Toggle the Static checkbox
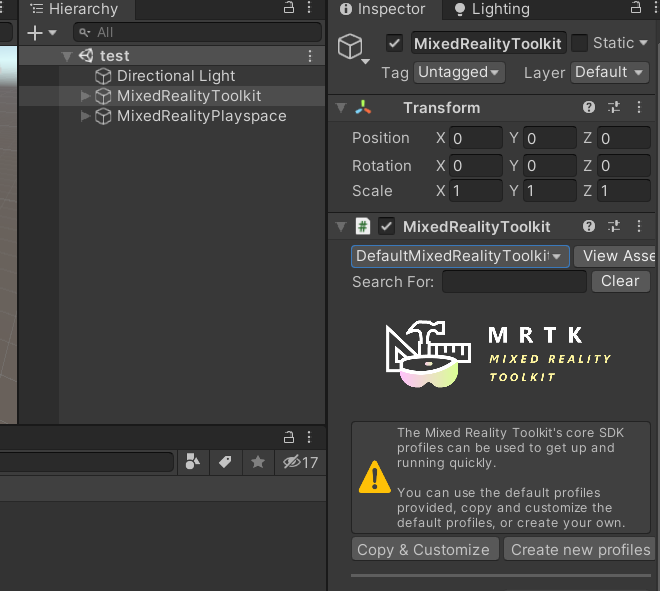Screen dimensions: 660x591 coord(579,43)
